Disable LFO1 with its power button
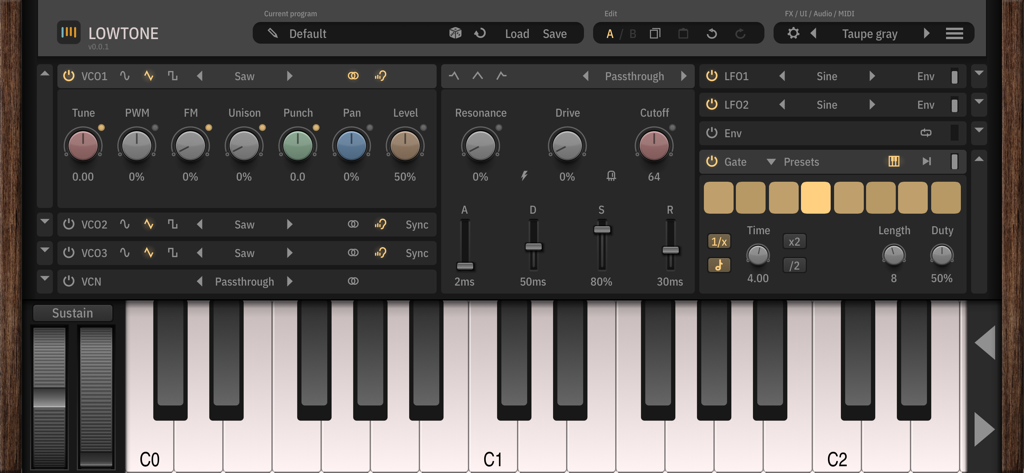Image resolution: width=1024 pixels, height=473 pixels. (x=712, y=76)
